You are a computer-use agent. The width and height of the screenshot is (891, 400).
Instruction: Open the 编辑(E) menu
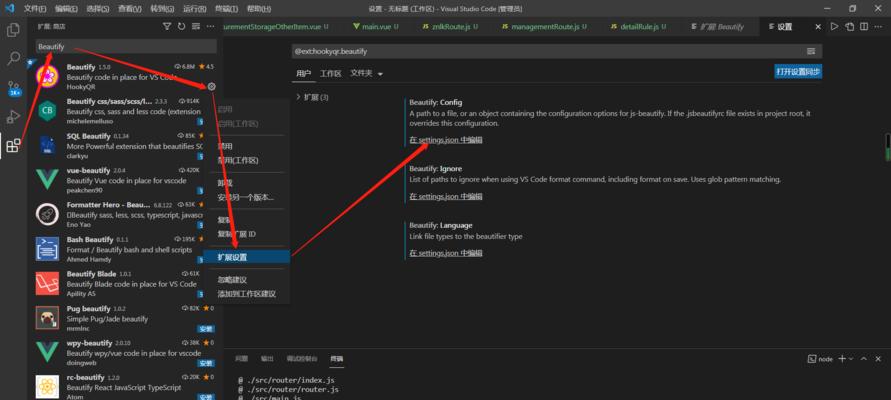[x=67, y=9]
